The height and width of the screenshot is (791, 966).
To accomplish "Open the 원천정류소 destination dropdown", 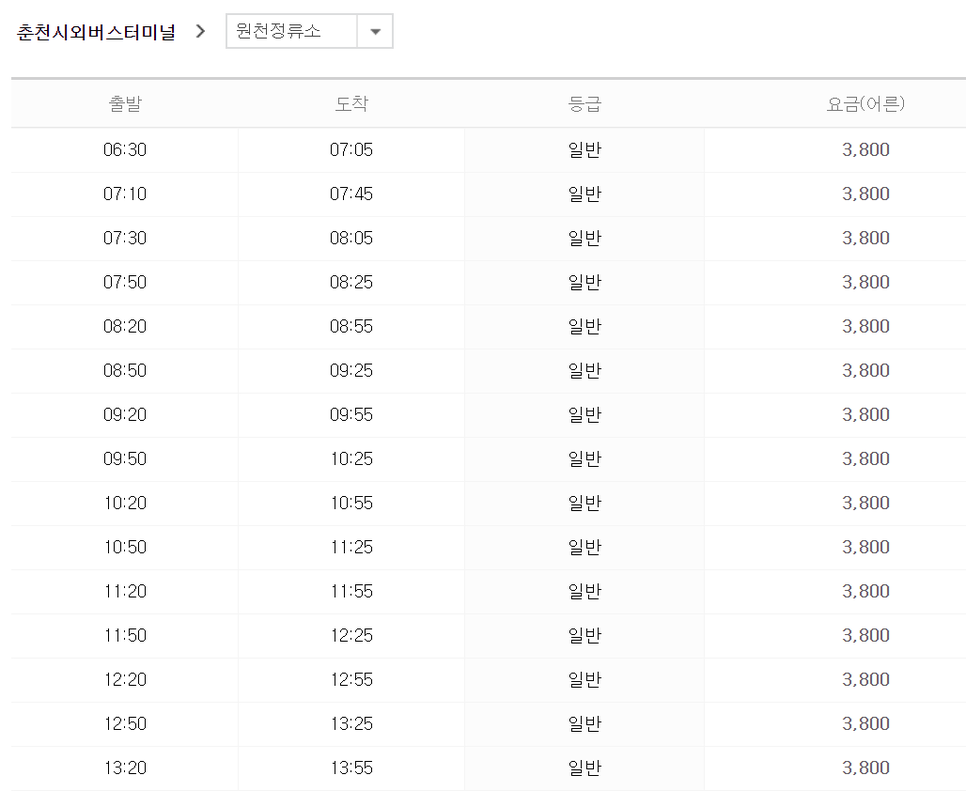I will coord(309,31).
